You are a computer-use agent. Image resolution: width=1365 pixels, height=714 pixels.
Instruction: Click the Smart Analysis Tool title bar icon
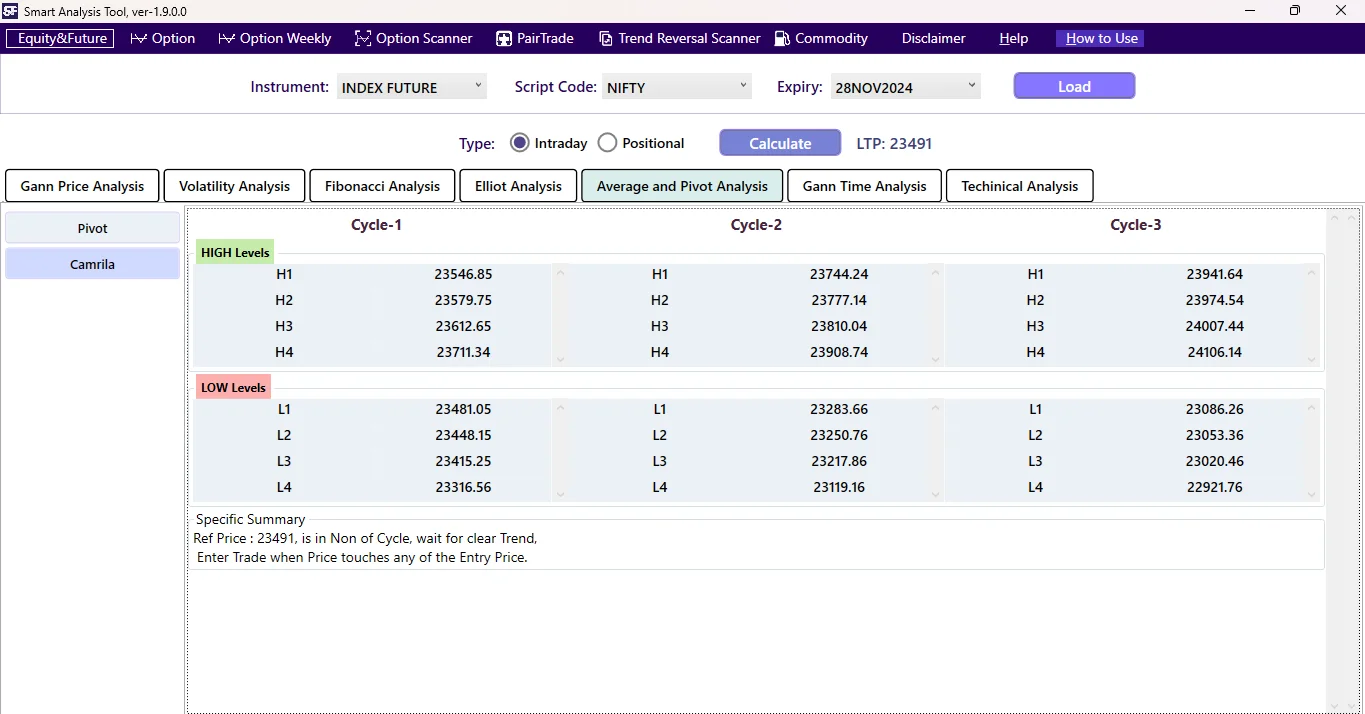point(10,11)
